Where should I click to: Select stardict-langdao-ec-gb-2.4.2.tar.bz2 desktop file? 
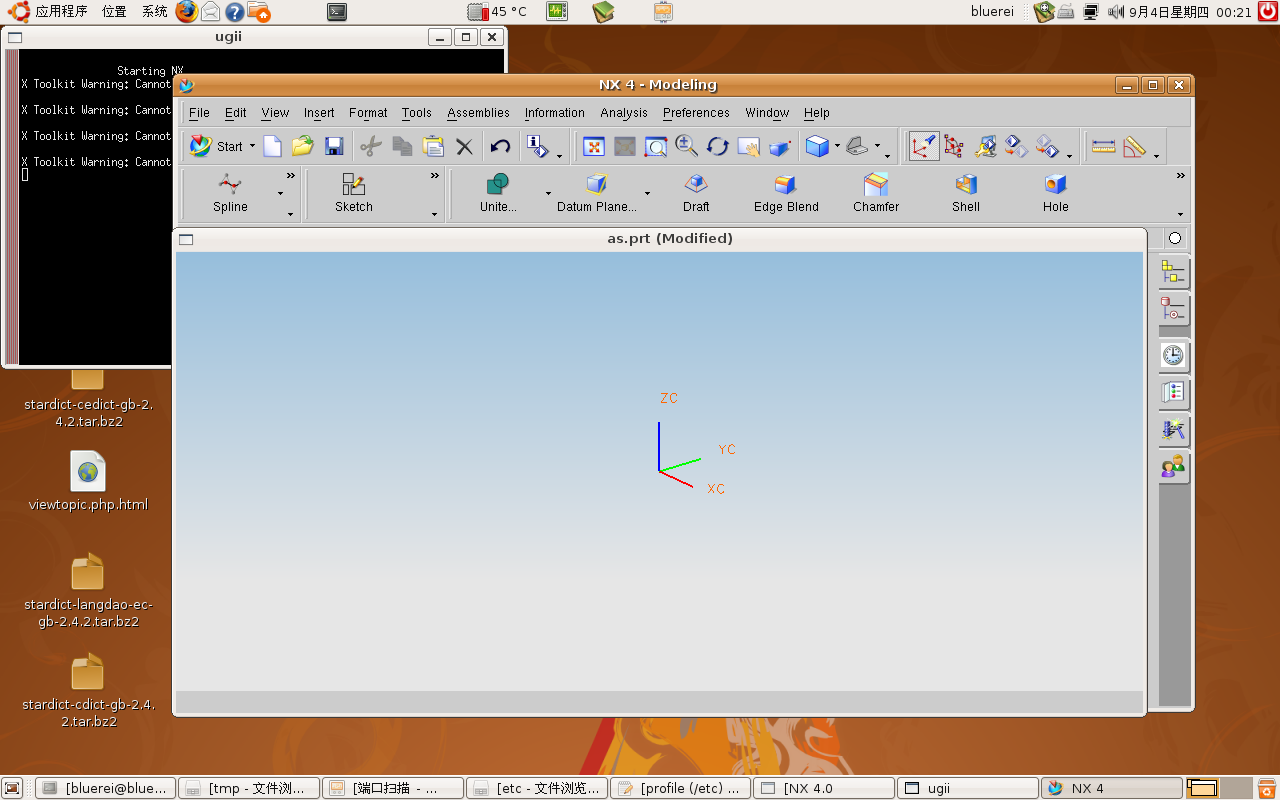(x=88, y=591)
